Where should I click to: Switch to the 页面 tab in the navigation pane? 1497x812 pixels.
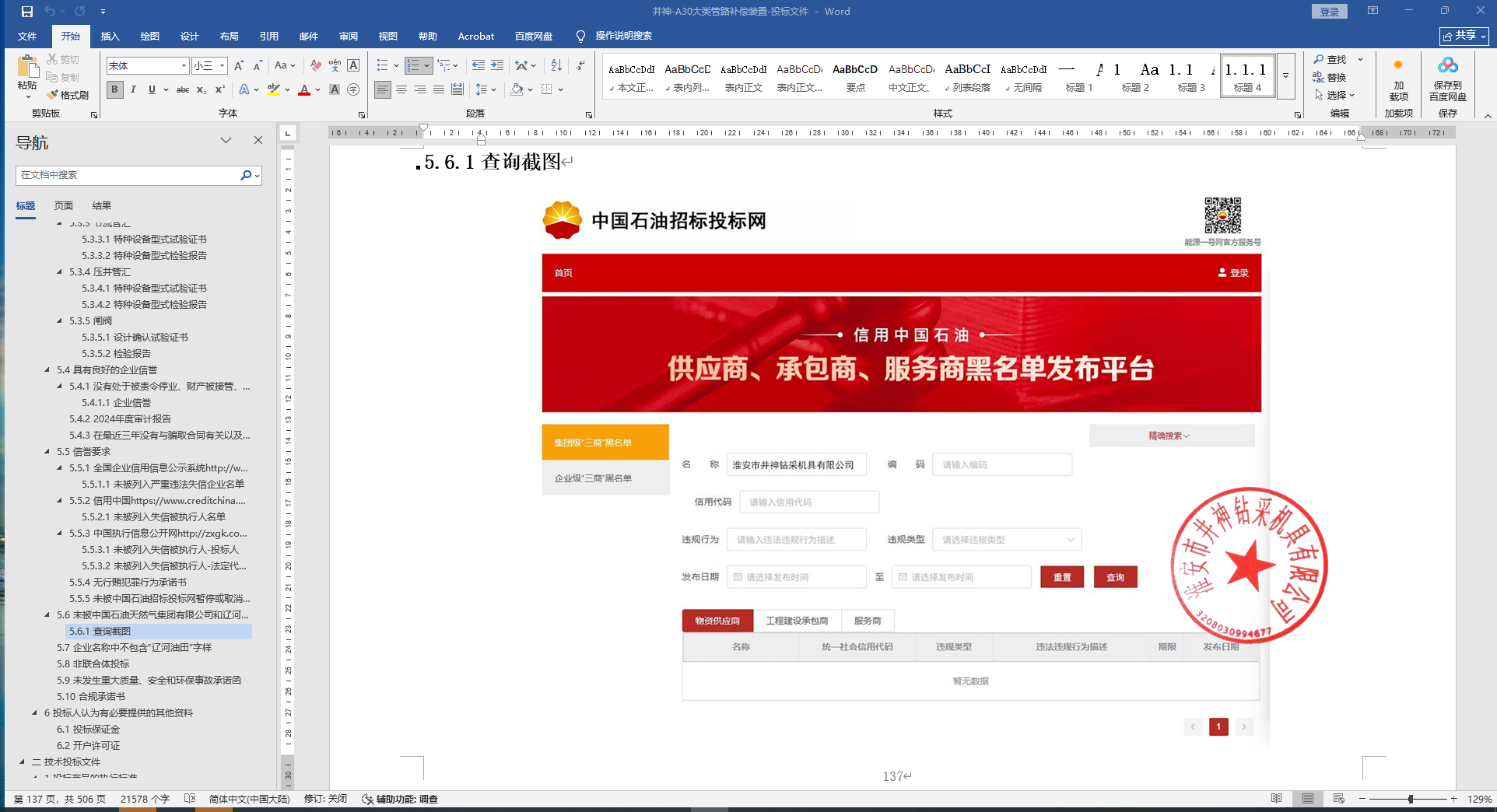coord(64,206)
